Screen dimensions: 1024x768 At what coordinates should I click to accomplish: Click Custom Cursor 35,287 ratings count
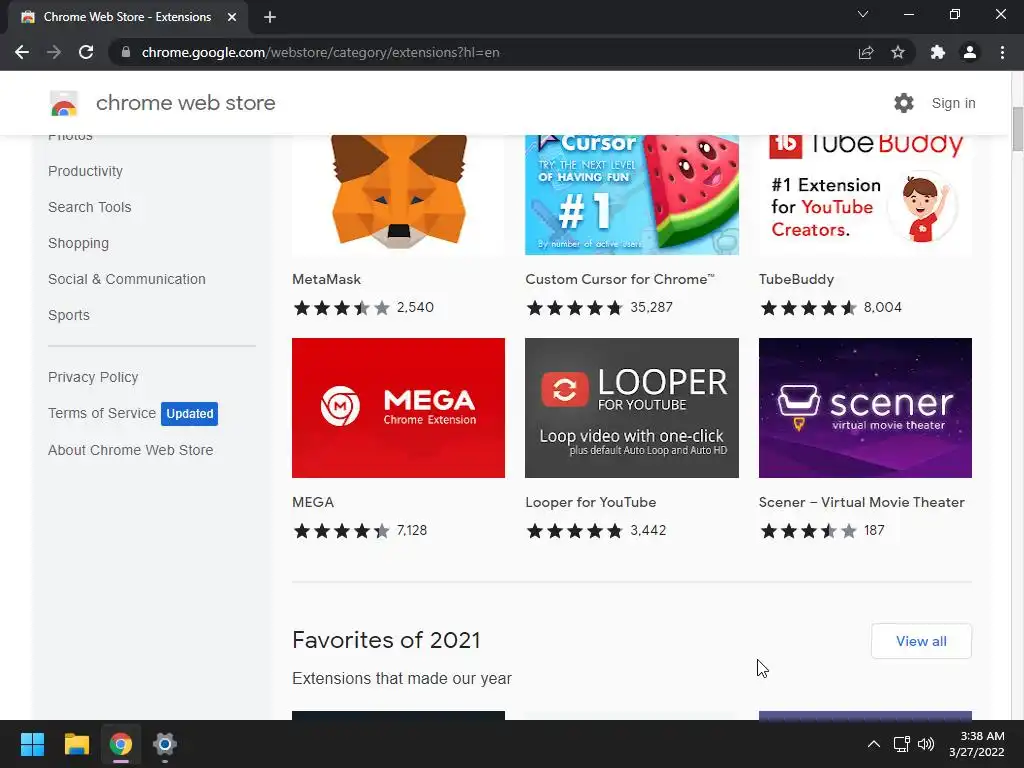tap(651, 307)
